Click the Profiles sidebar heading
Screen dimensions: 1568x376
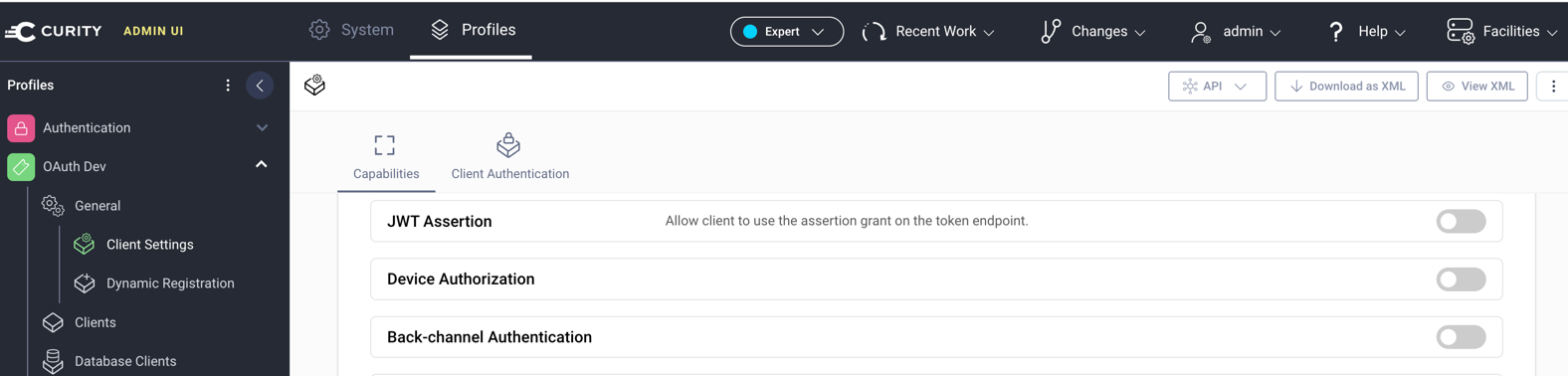[31, 86]
